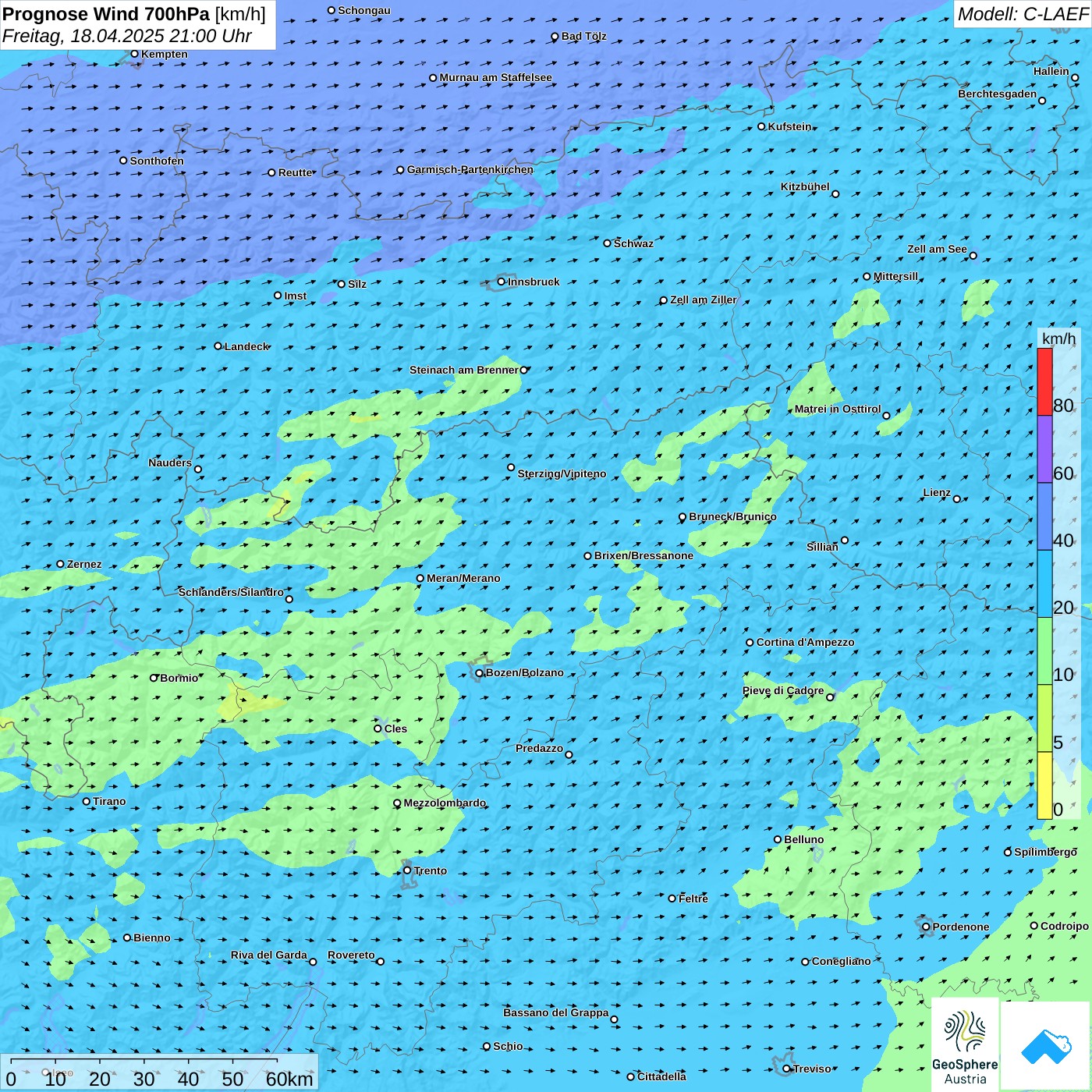Click the Bormio city marker
Screen dimensions: 1092x1092
click(x=154, y=678)
